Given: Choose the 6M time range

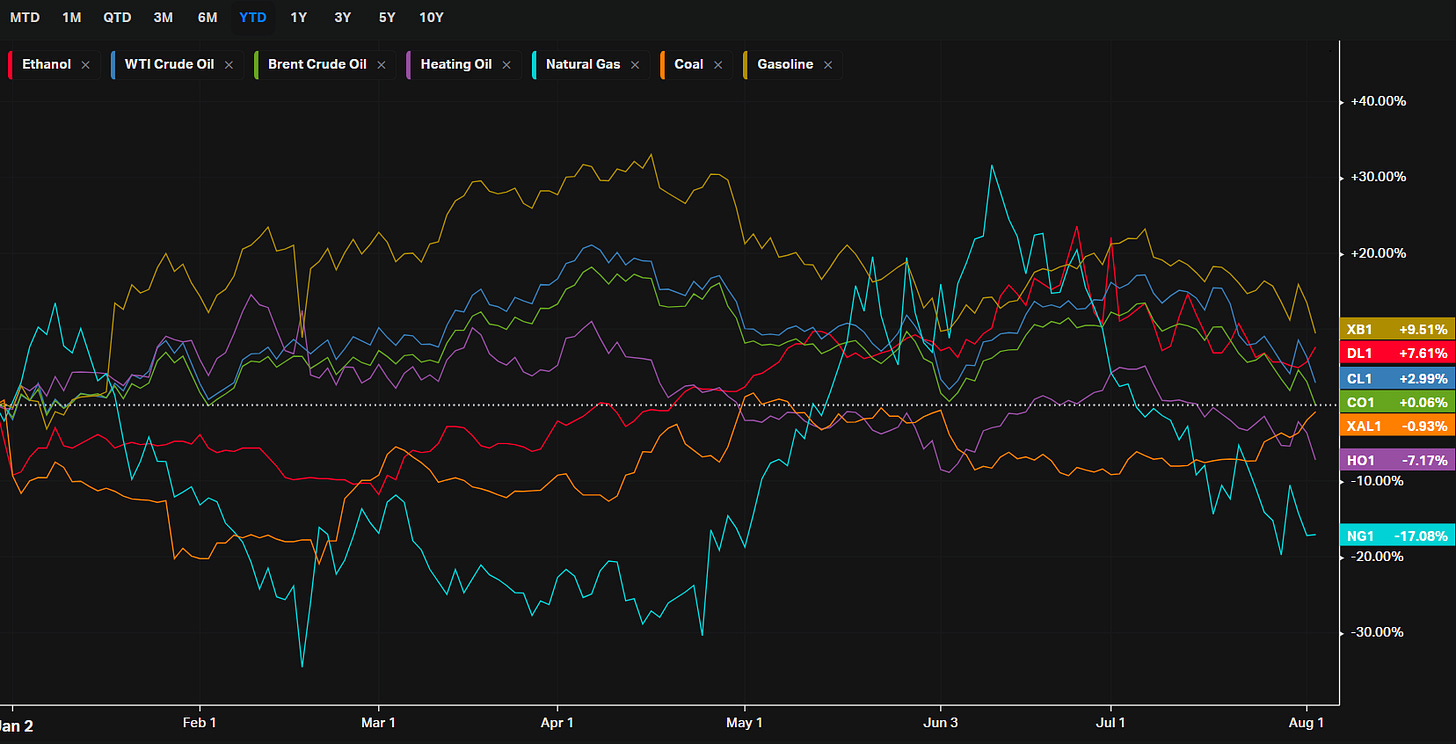Looking at the screenshot, I should (x=208, y=18).
